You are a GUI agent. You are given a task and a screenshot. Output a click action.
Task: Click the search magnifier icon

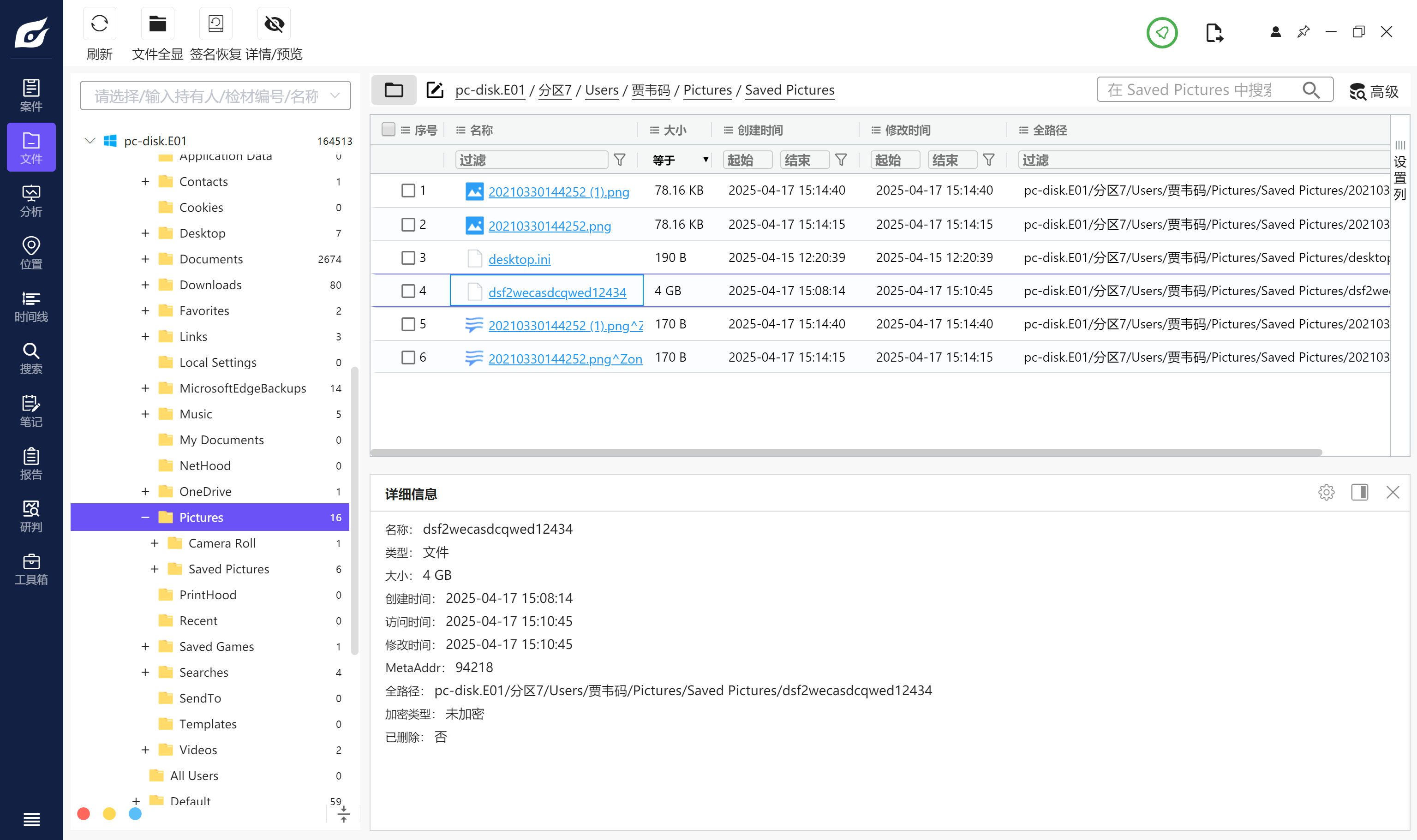click(x=1310, y=89)
